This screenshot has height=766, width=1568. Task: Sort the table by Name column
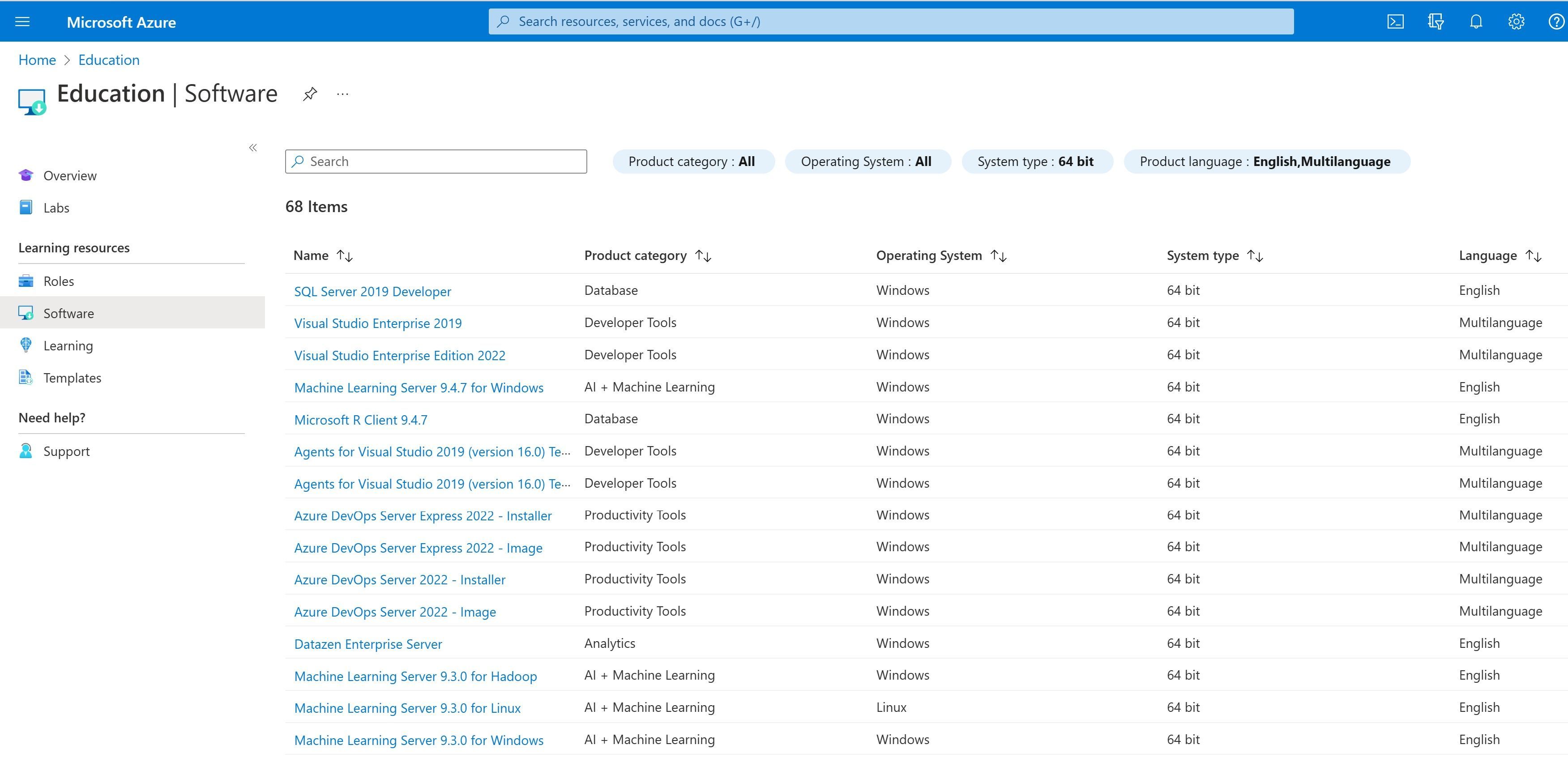[345, 256]
